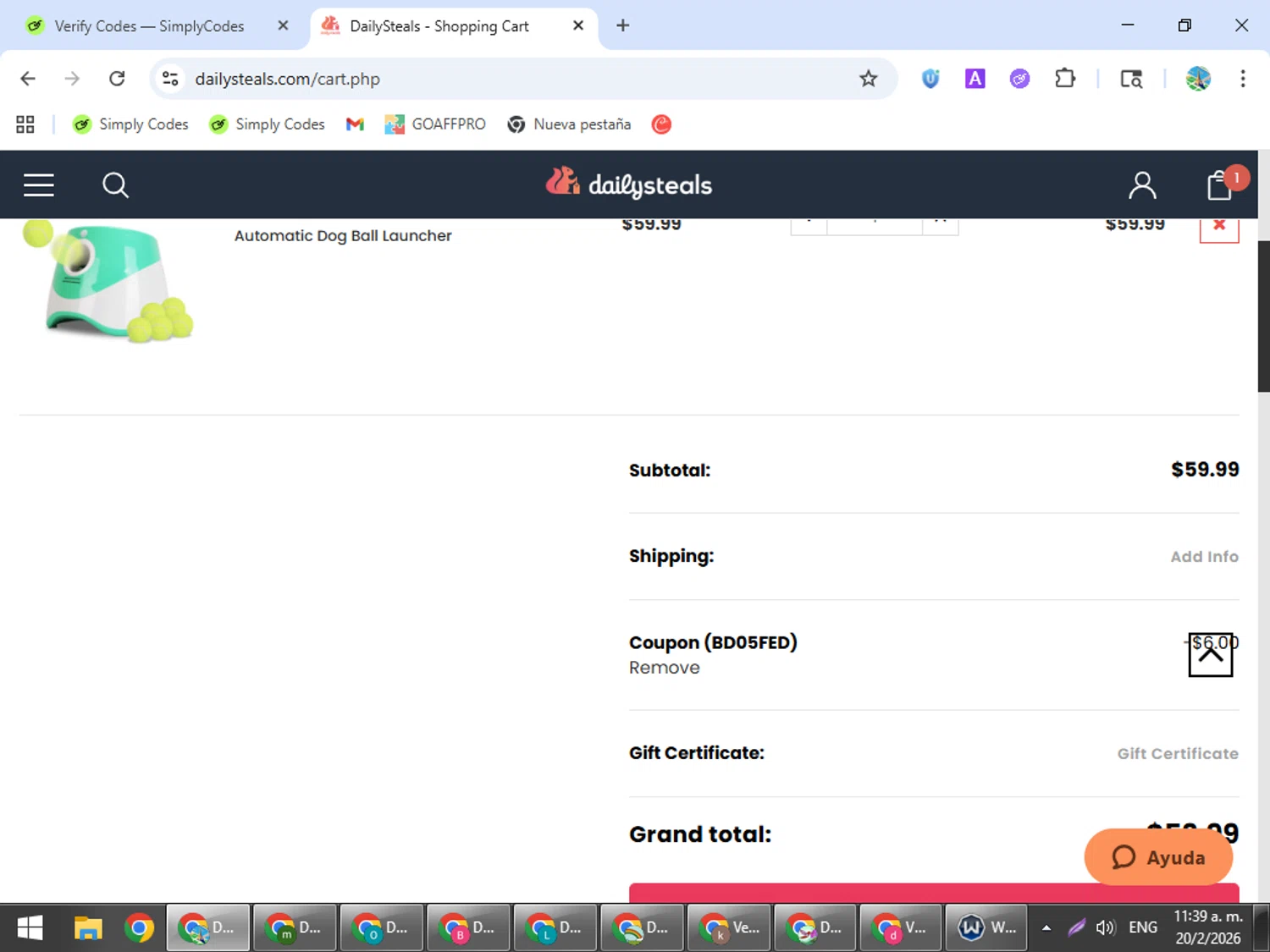Open the bookmarks apps grid
1270x952 pixels.
click(25, 124)
